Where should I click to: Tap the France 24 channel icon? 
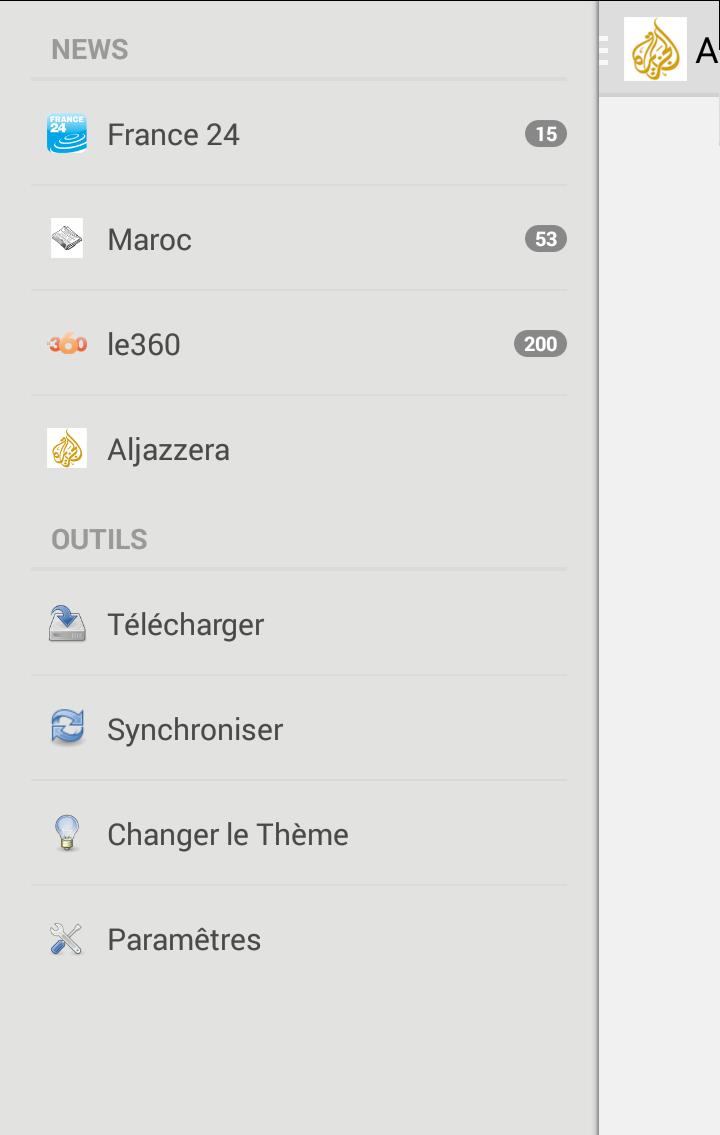(x=67, y=134)
